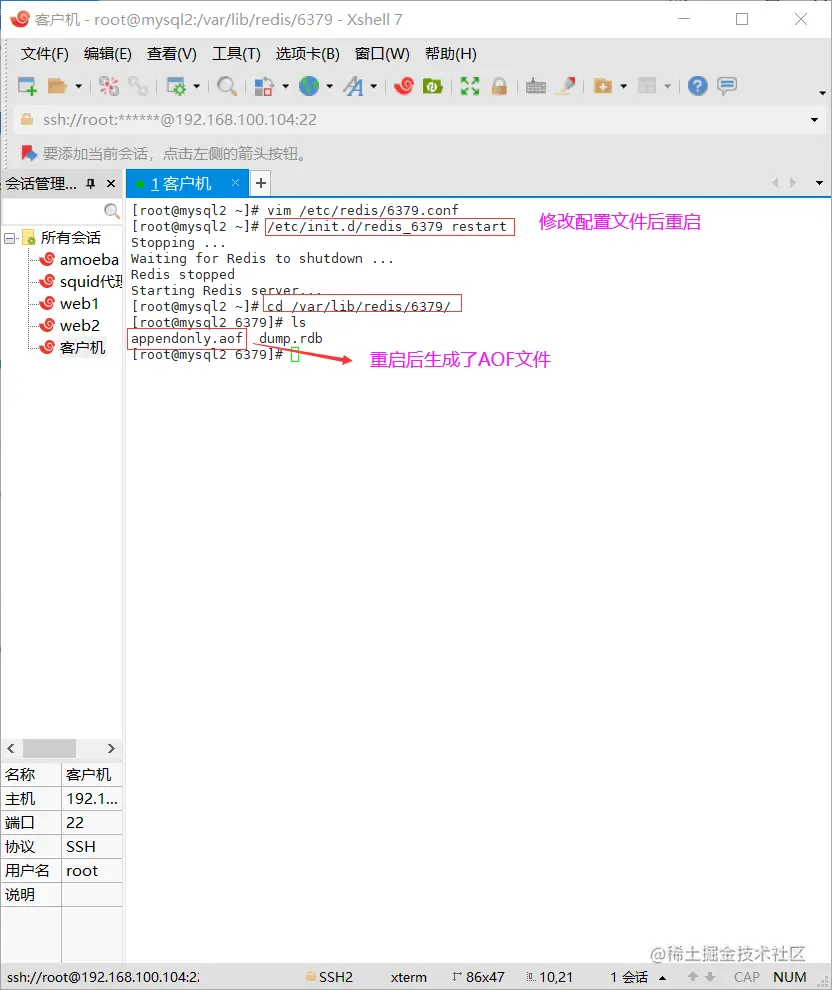Click the keyboard mapping icon
Image resolution: width=832 pixels, height=990 pixels.
point(536,86)
